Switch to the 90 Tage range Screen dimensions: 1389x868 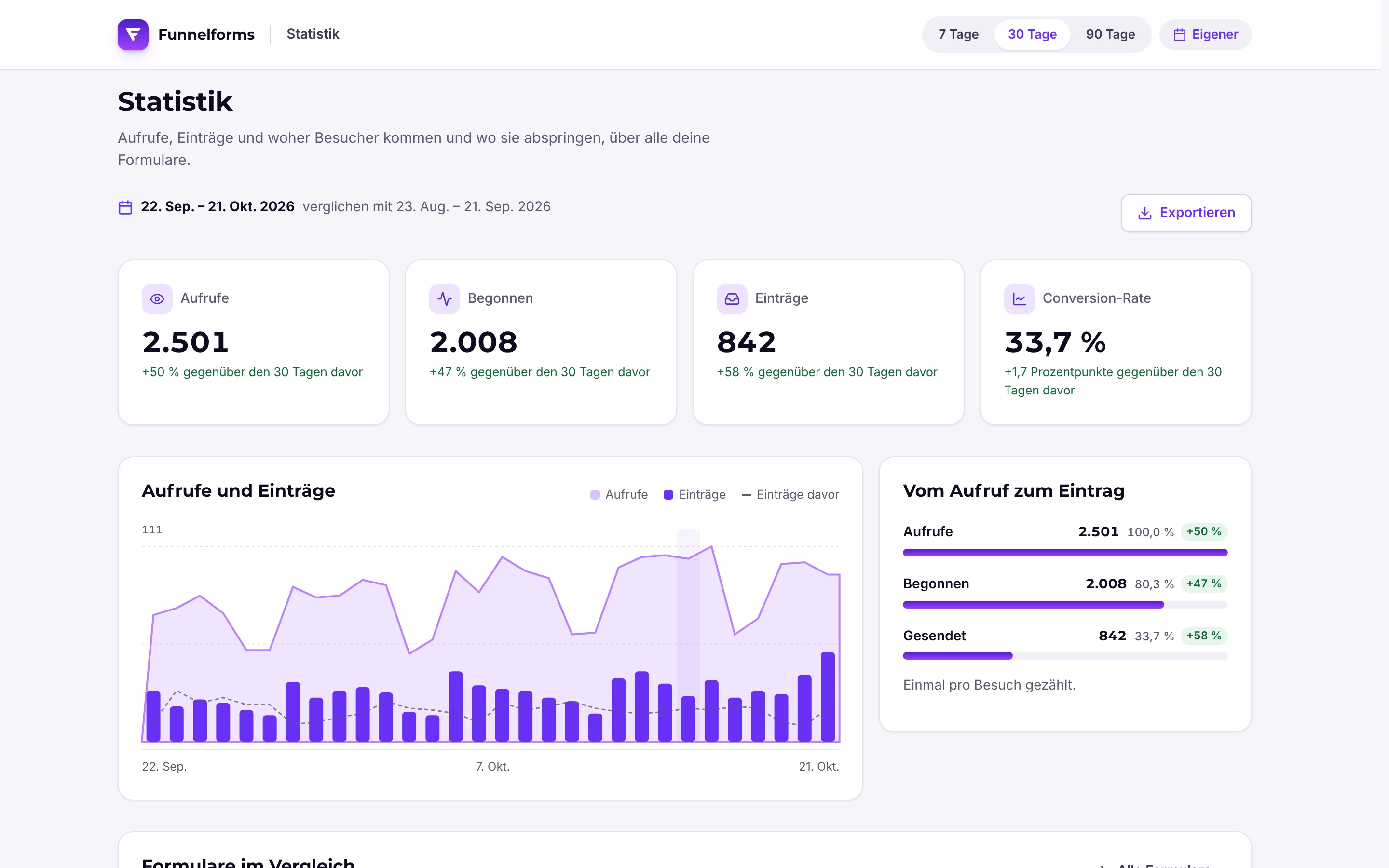pyautogui.click(x=1110, y=34)
